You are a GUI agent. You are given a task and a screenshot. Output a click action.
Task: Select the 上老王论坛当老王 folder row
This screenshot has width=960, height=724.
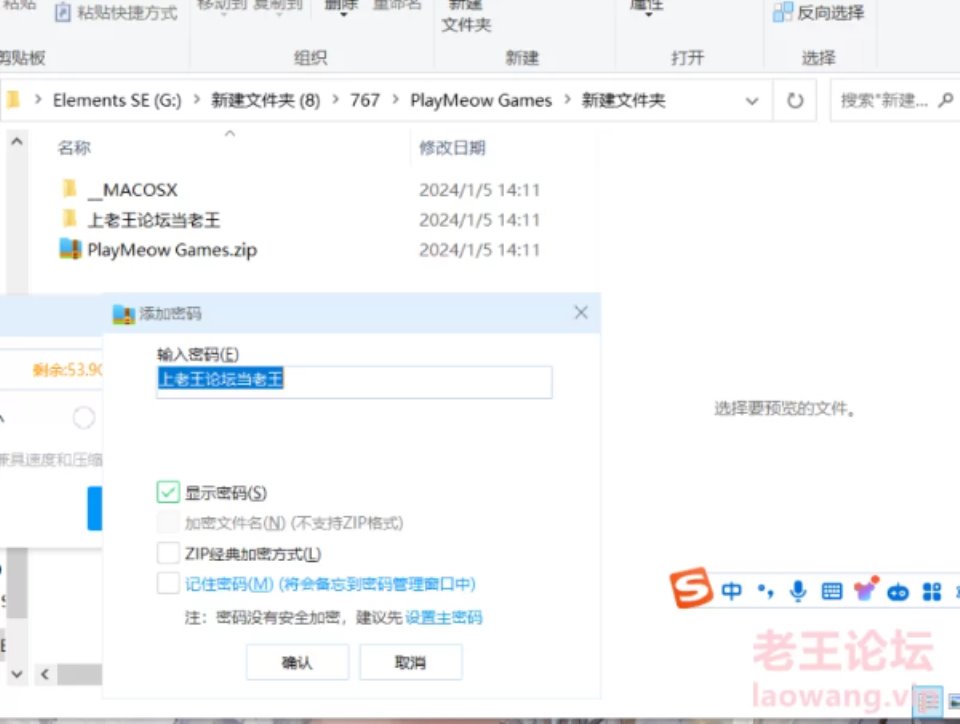tap(300, 220)
